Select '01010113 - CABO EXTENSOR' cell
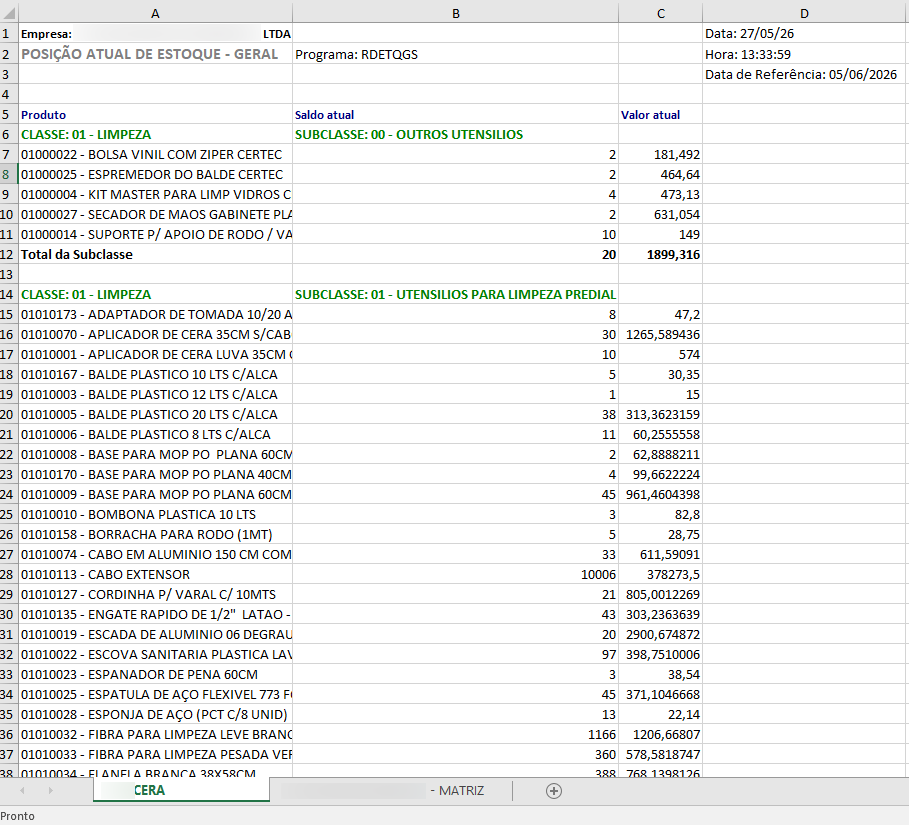The image size is (909, 825). coord(155,575)
